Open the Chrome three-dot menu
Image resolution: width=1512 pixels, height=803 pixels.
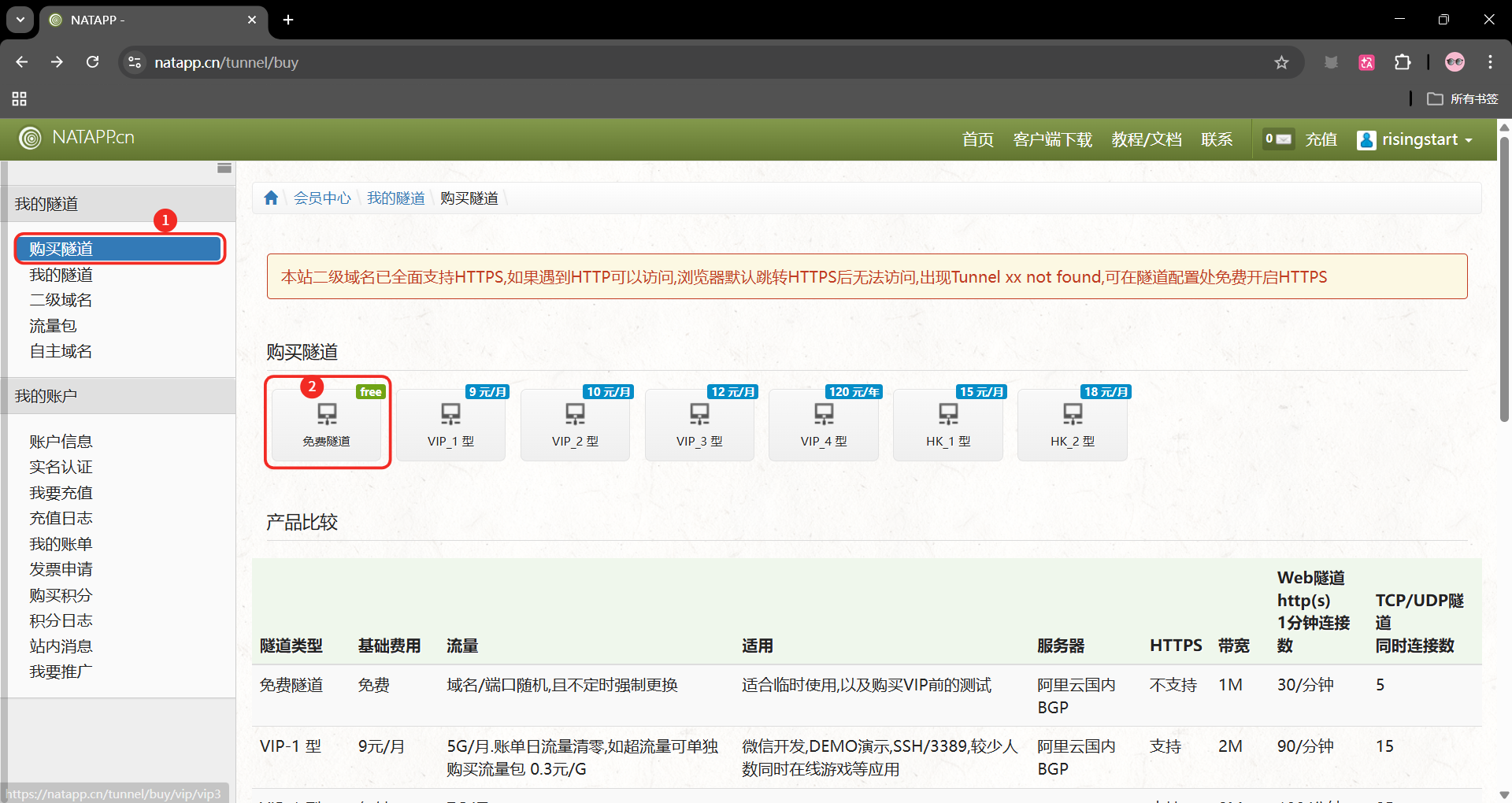click(x=1490, y=62)
